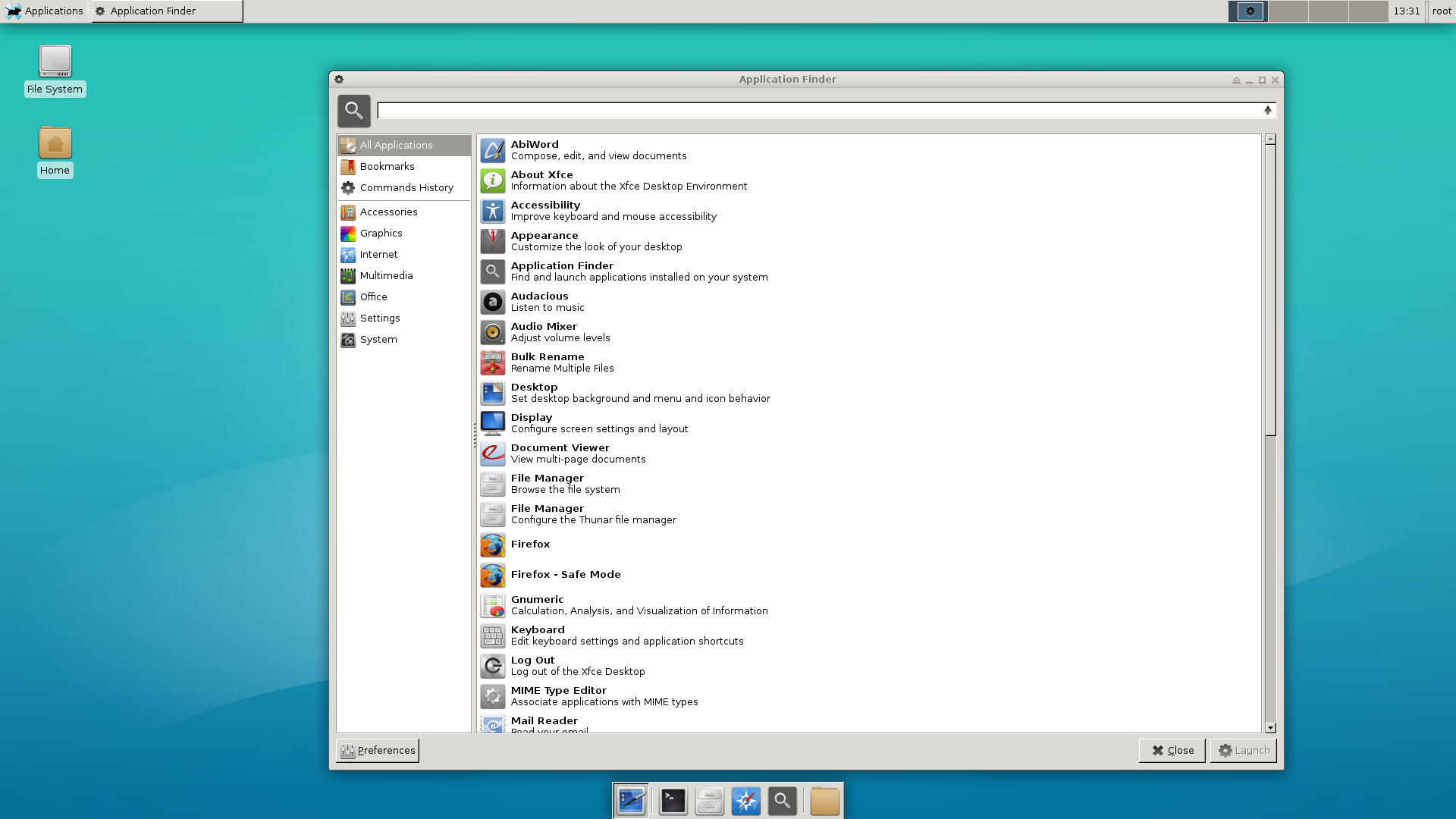Open the home folder in dock
Viewport: 1456px width, 819px height.
825,801
